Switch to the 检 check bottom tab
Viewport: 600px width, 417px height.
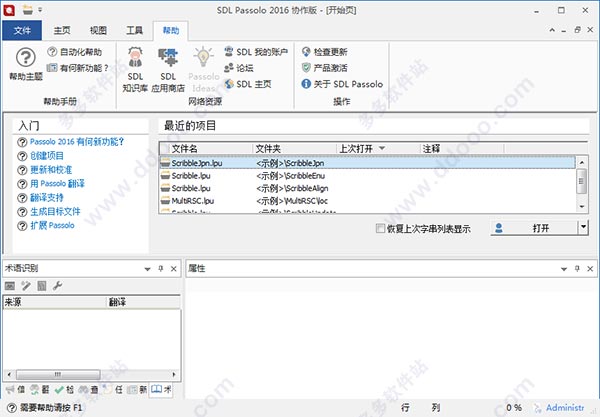(x=64, y=389)
